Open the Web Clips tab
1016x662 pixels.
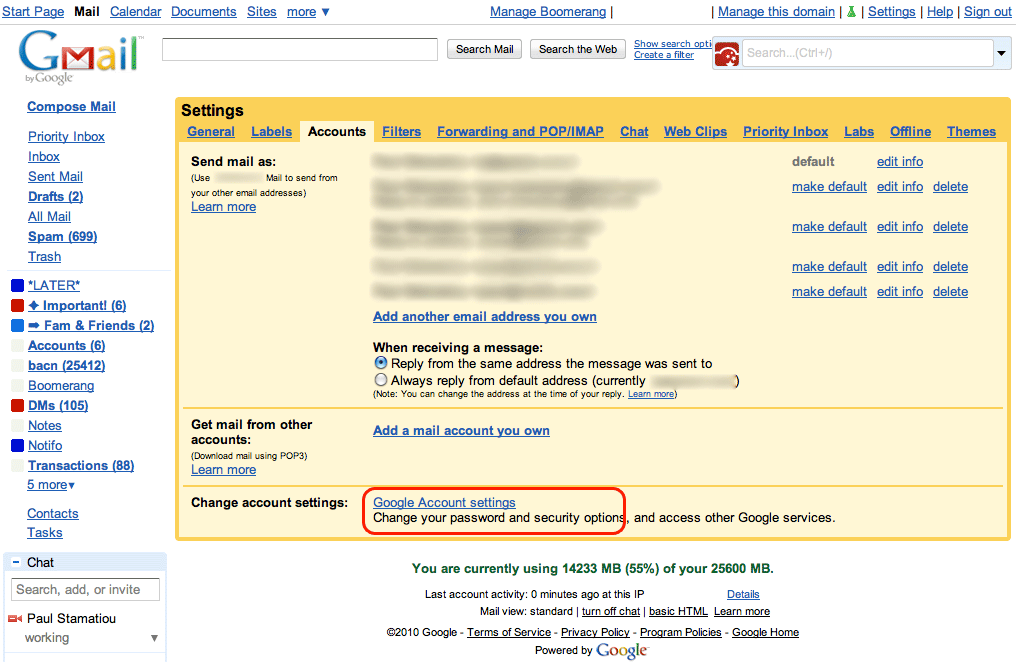coord(695,131)
